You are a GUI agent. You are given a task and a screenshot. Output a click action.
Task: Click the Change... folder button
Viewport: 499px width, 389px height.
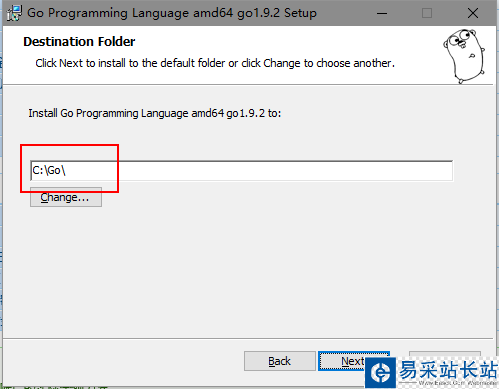[66, 197]
